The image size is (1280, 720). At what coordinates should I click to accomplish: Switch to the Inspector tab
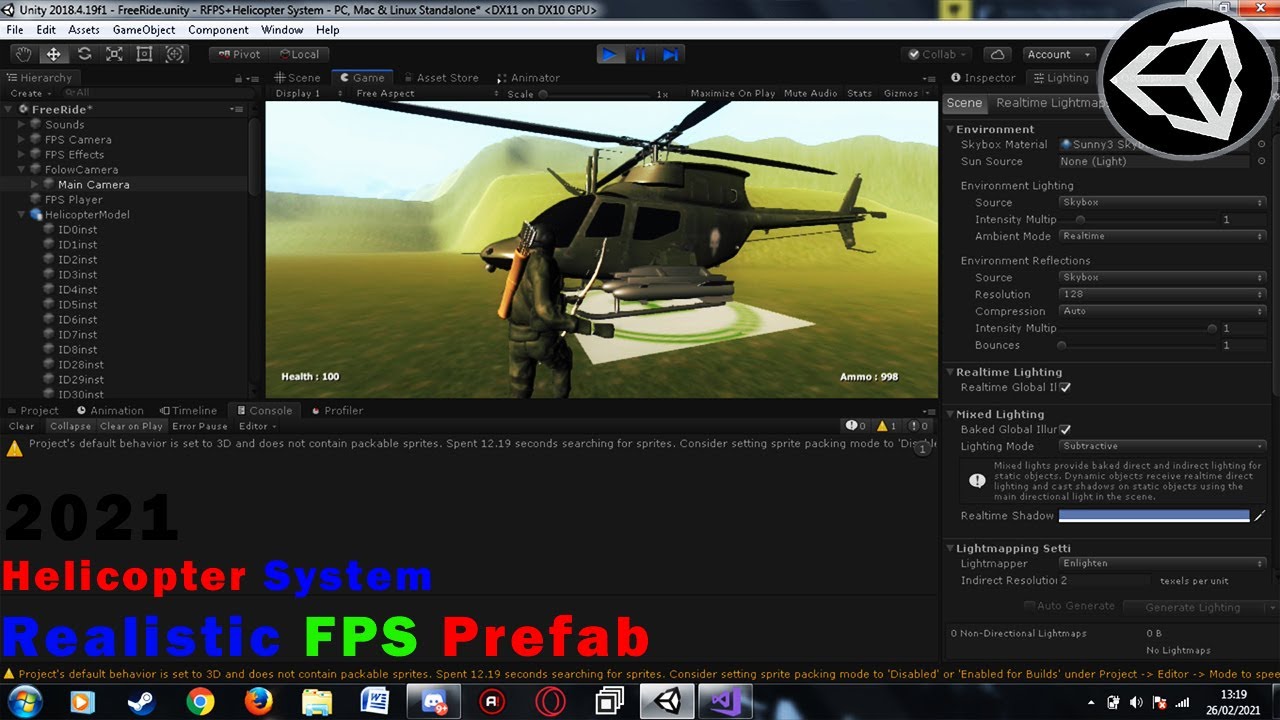[983, 77]
